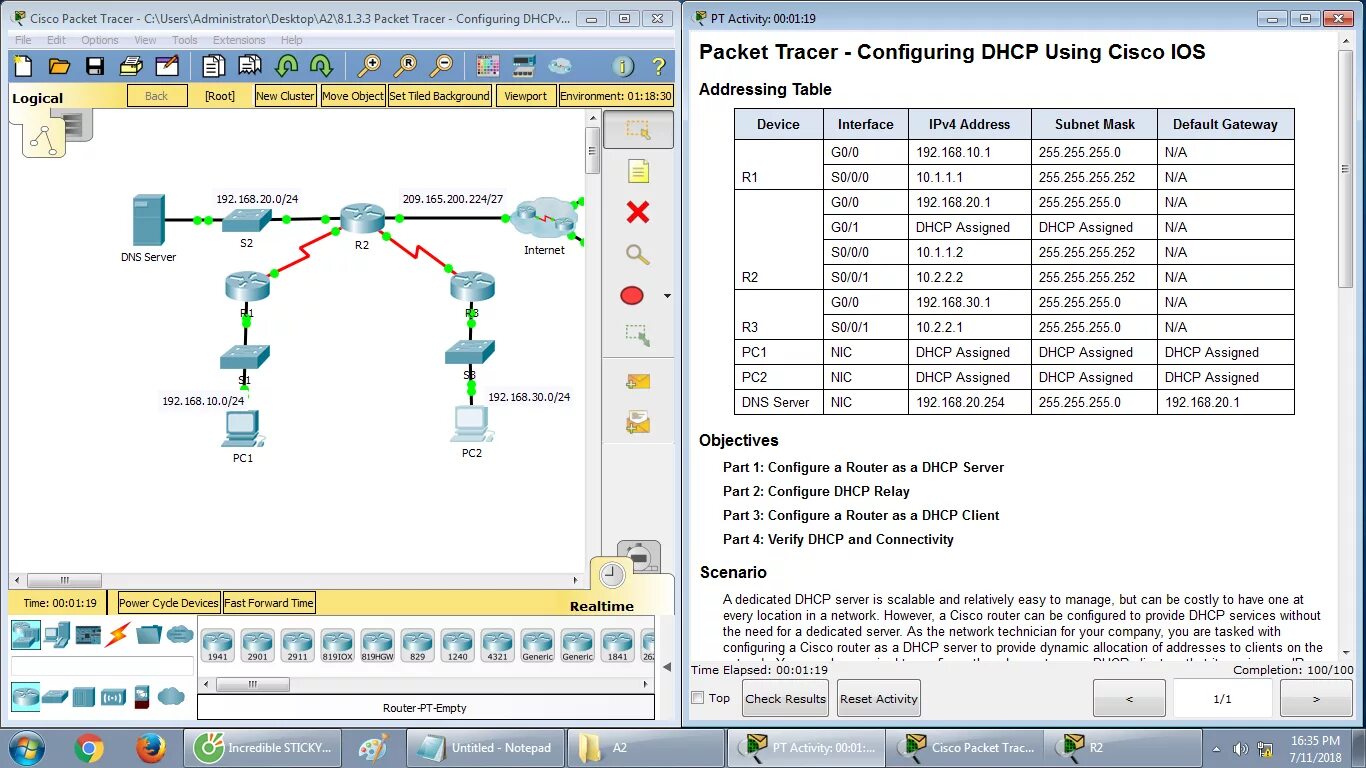
Task: Click the Fast Forward Time button
Action: [x=269, y=603]
